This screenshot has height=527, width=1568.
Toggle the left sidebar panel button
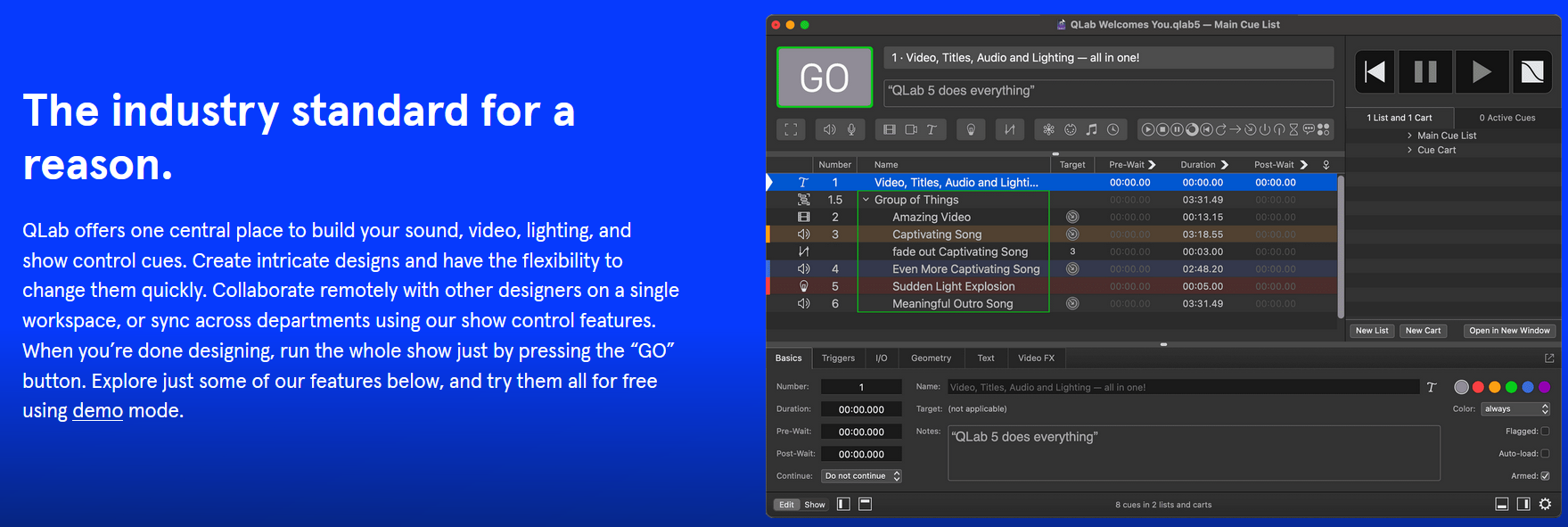click(x=843, y=505)
